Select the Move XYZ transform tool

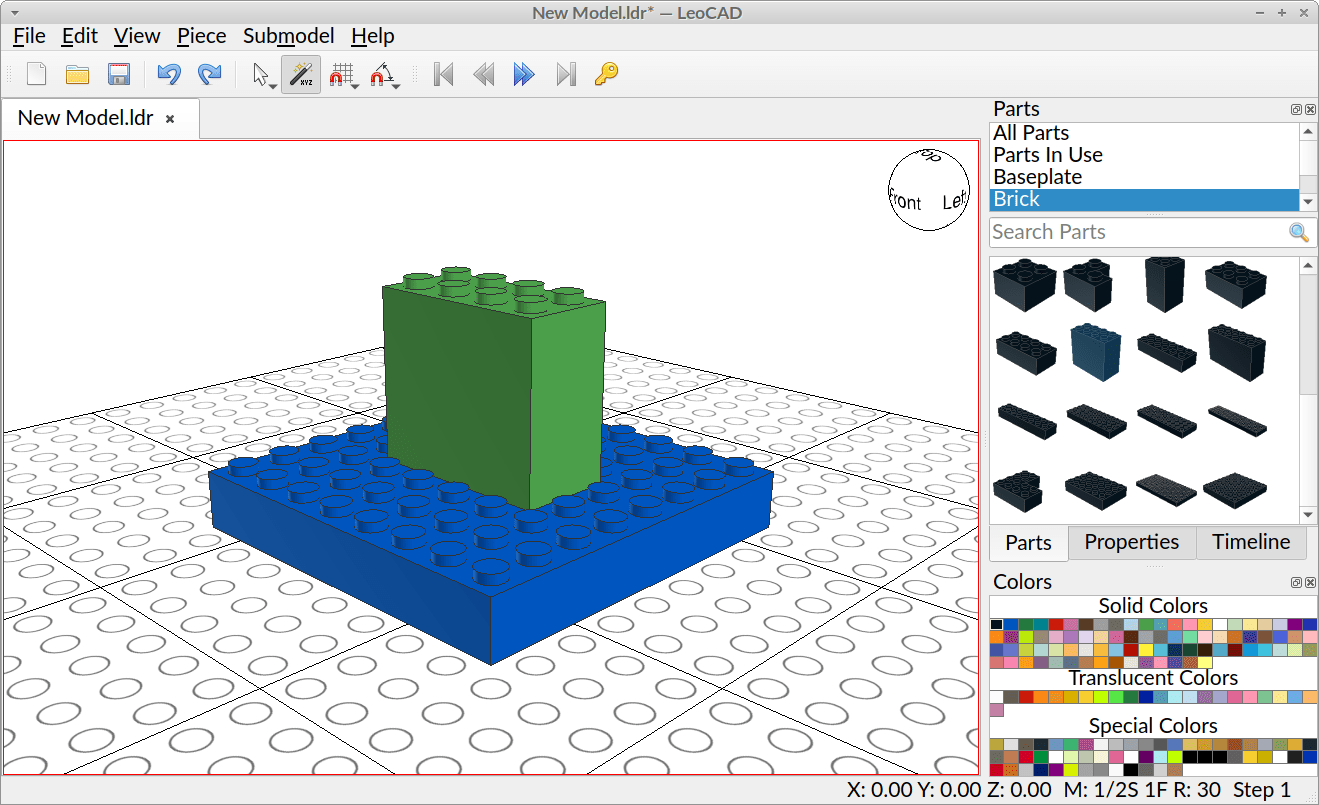[x=301, y=73]
